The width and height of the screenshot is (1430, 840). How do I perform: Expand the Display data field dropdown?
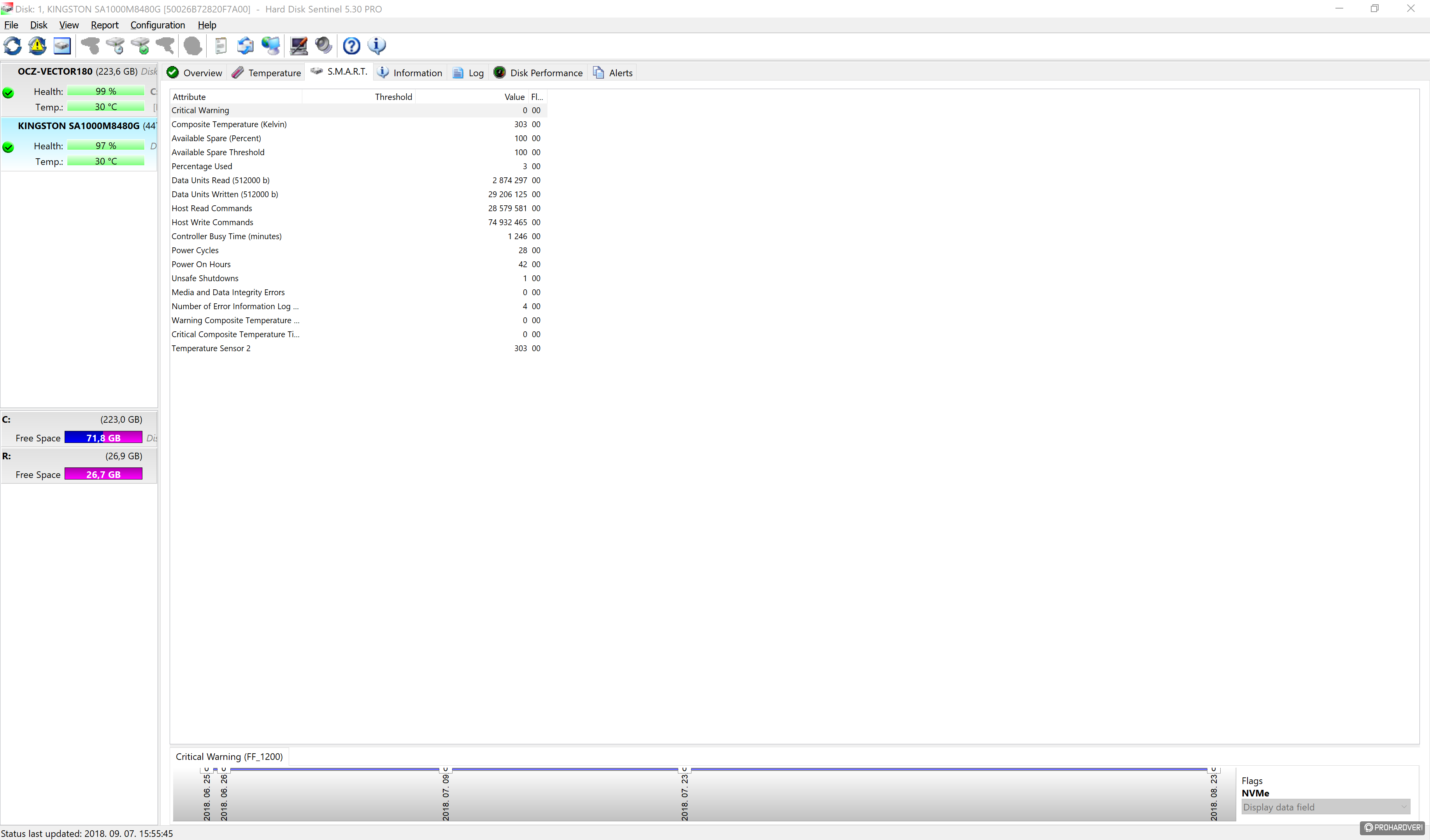1325,807
